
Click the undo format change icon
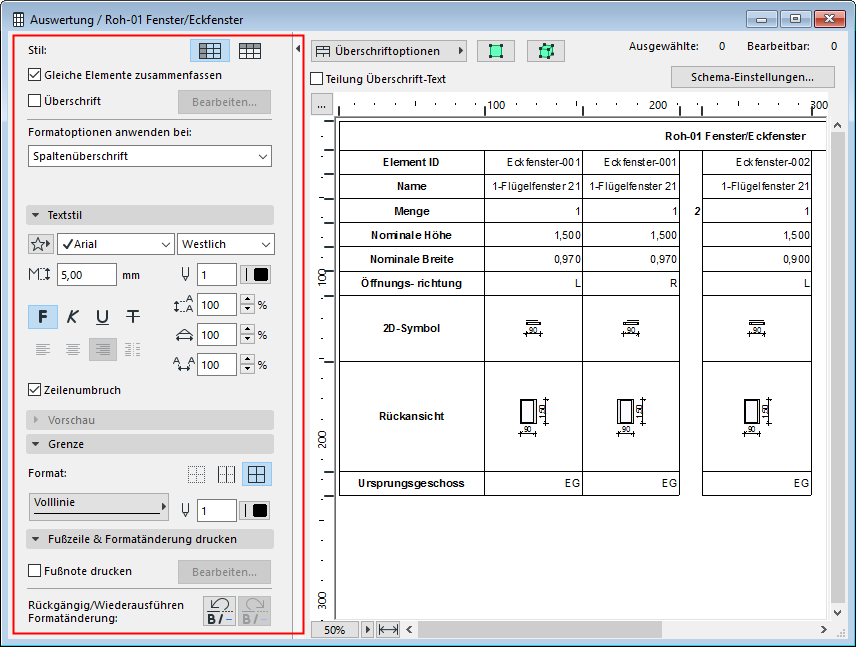click(x=219, y=611)
